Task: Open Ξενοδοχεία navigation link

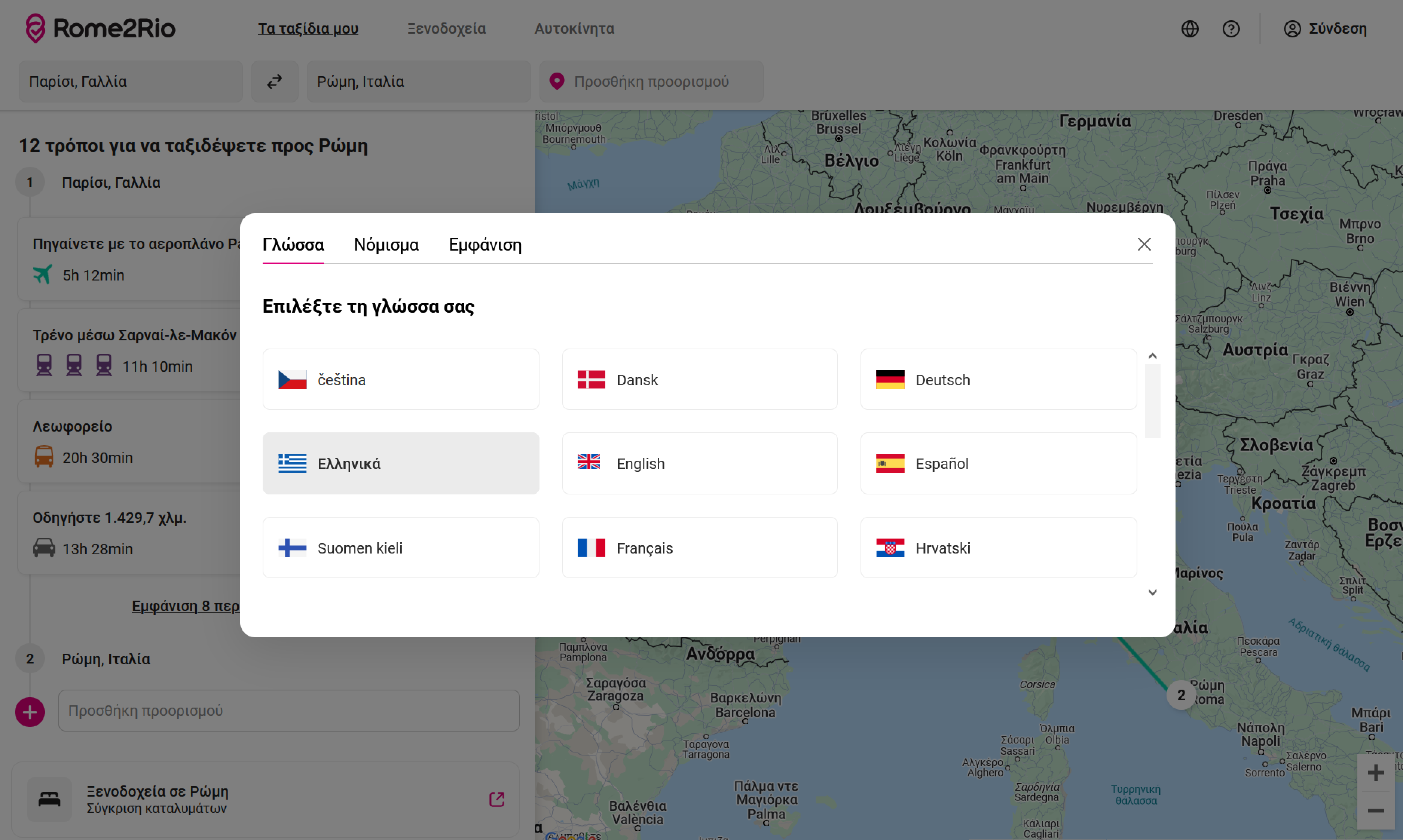Action: coord(446,29)
